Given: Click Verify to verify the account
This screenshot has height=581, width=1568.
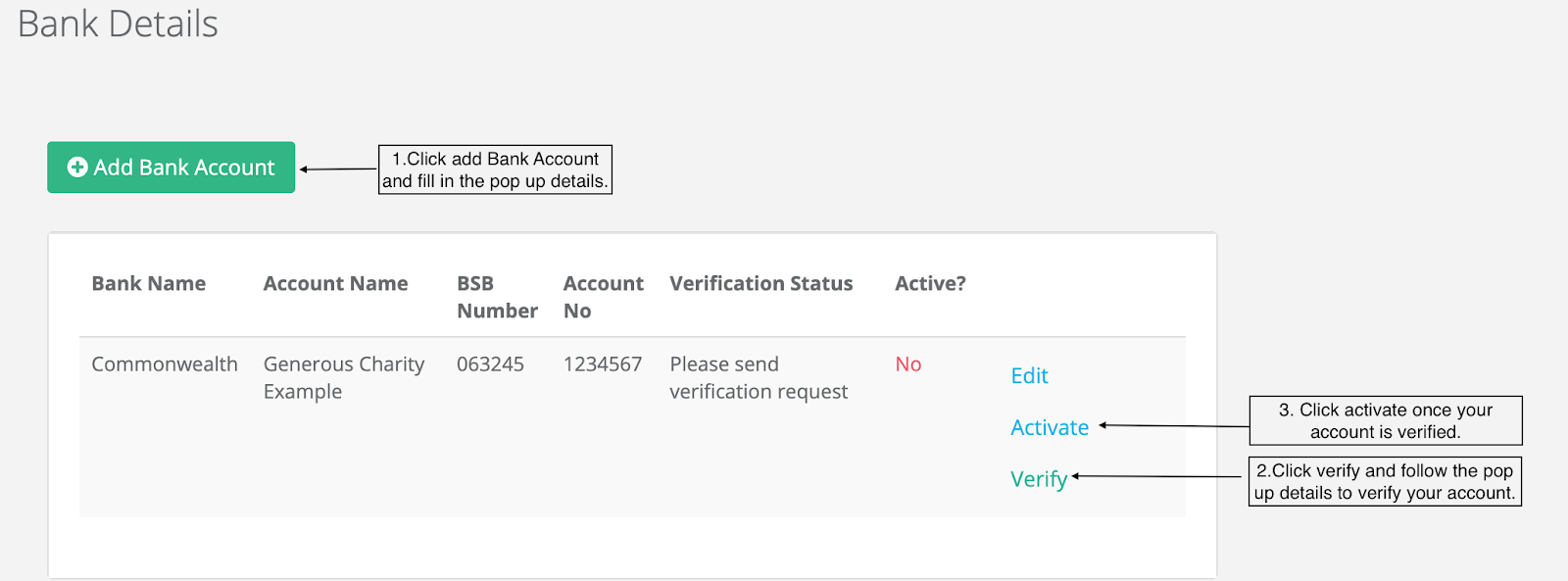Looking at the screenshot, I should point(1039,479).
